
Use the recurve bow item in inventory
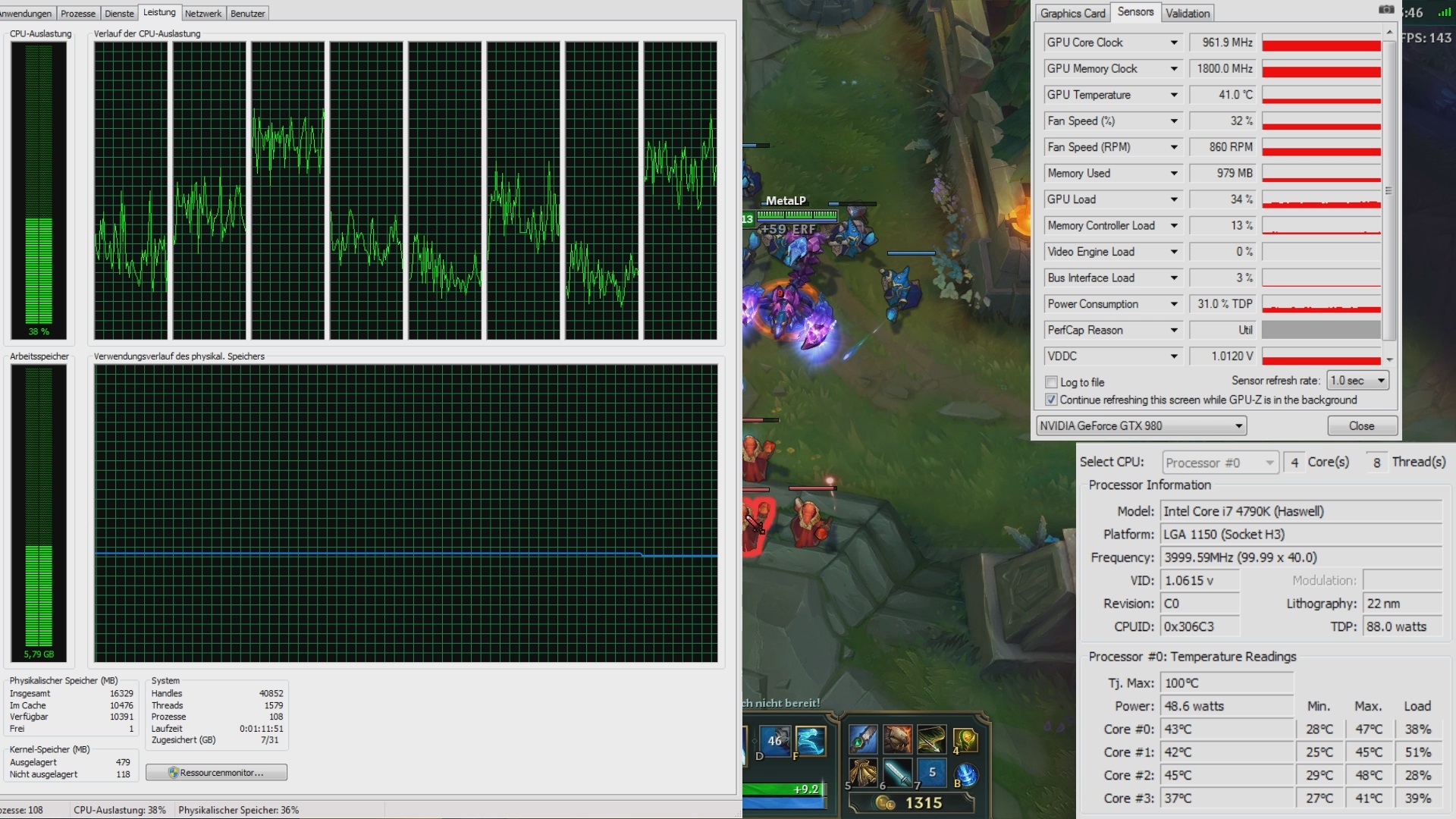(x=931, y=739)
